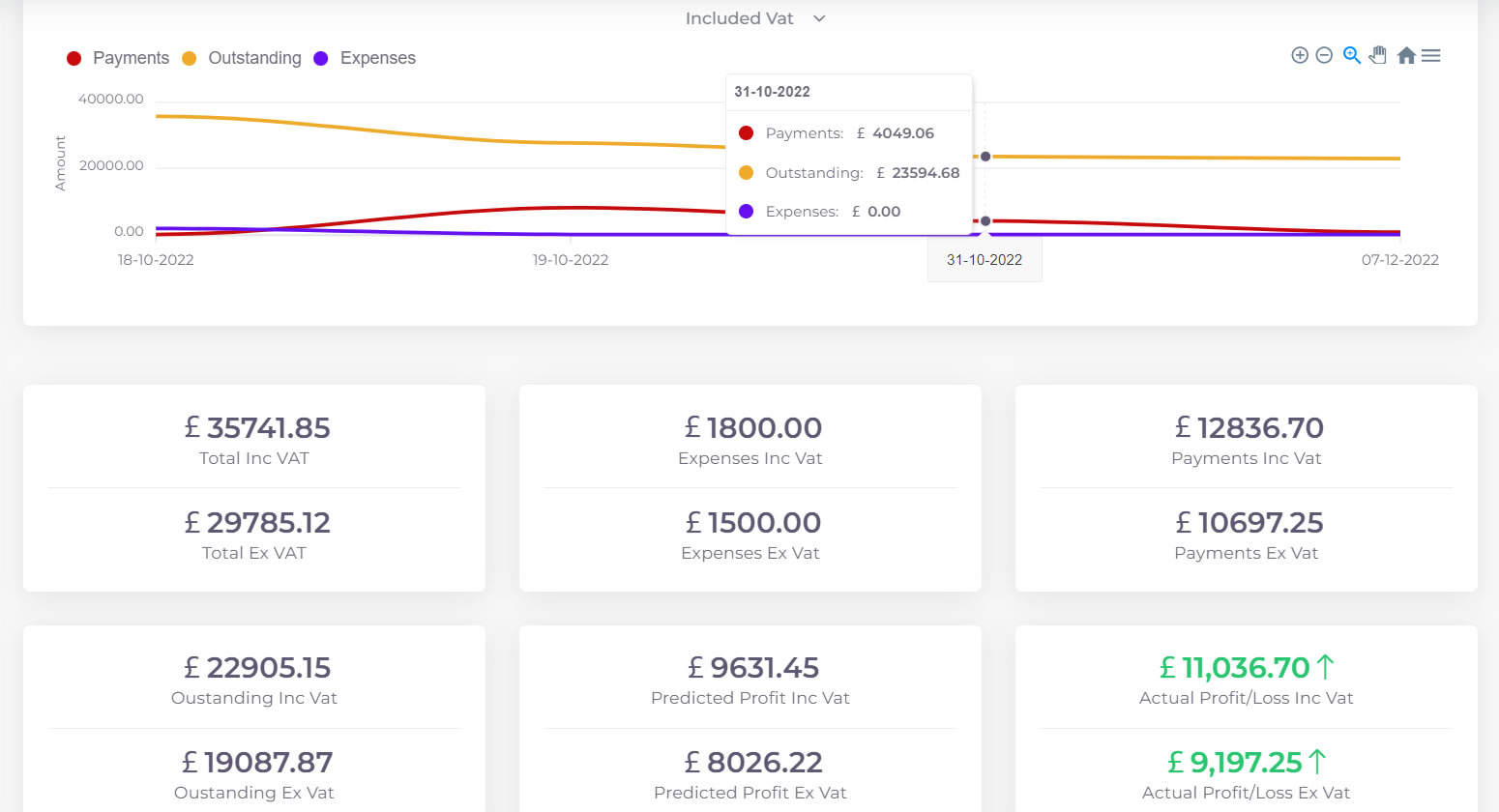Viewport: 1499px width, 812px height.
Task: Reset the chart view with the home icon
Action: point(1406,54)
